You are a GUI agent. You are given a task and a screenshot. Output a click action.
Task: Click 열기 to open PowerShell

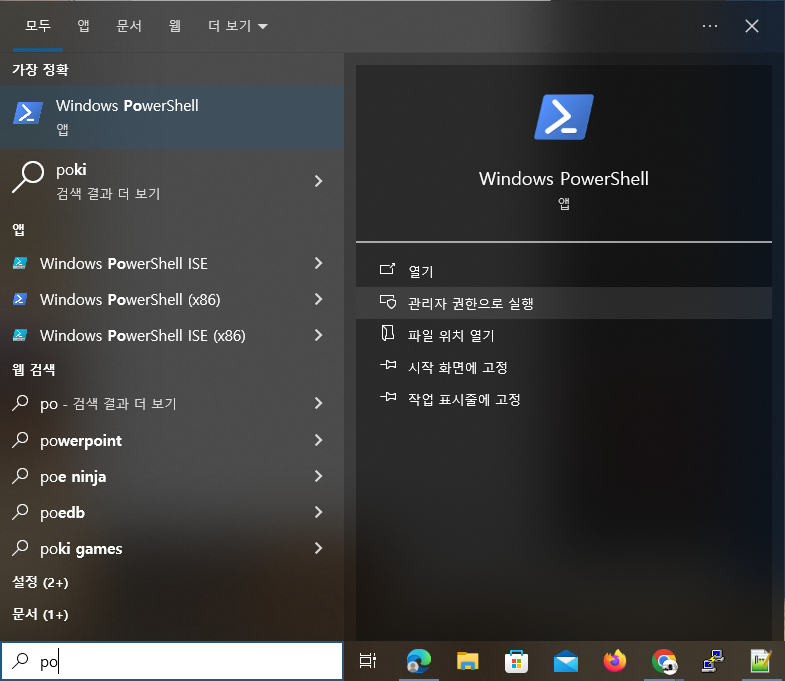(x=564, y=271)
